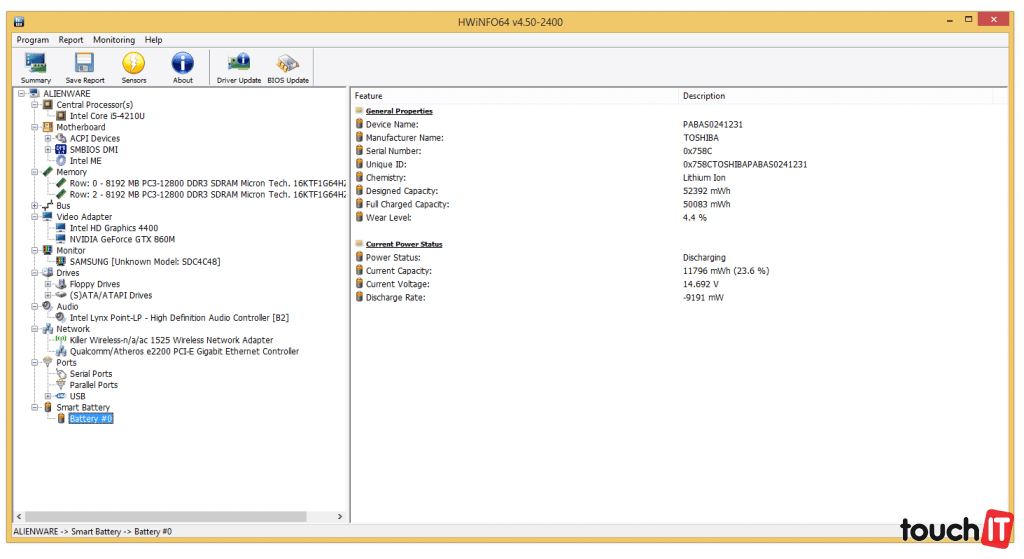Screen dimensions: 1024x559
Task: Click the About info icon
Action: click(183, 66)
